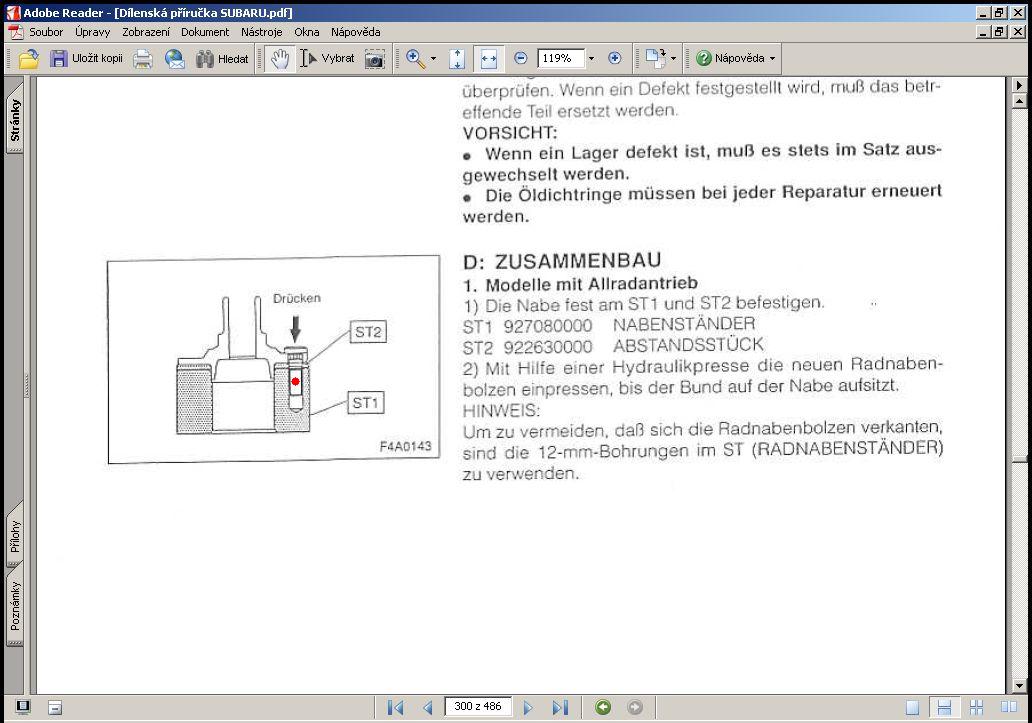Activate the Vybrat select tool
The height and width of the screenshot is (723, 1032).
click(x=328, y=59)
